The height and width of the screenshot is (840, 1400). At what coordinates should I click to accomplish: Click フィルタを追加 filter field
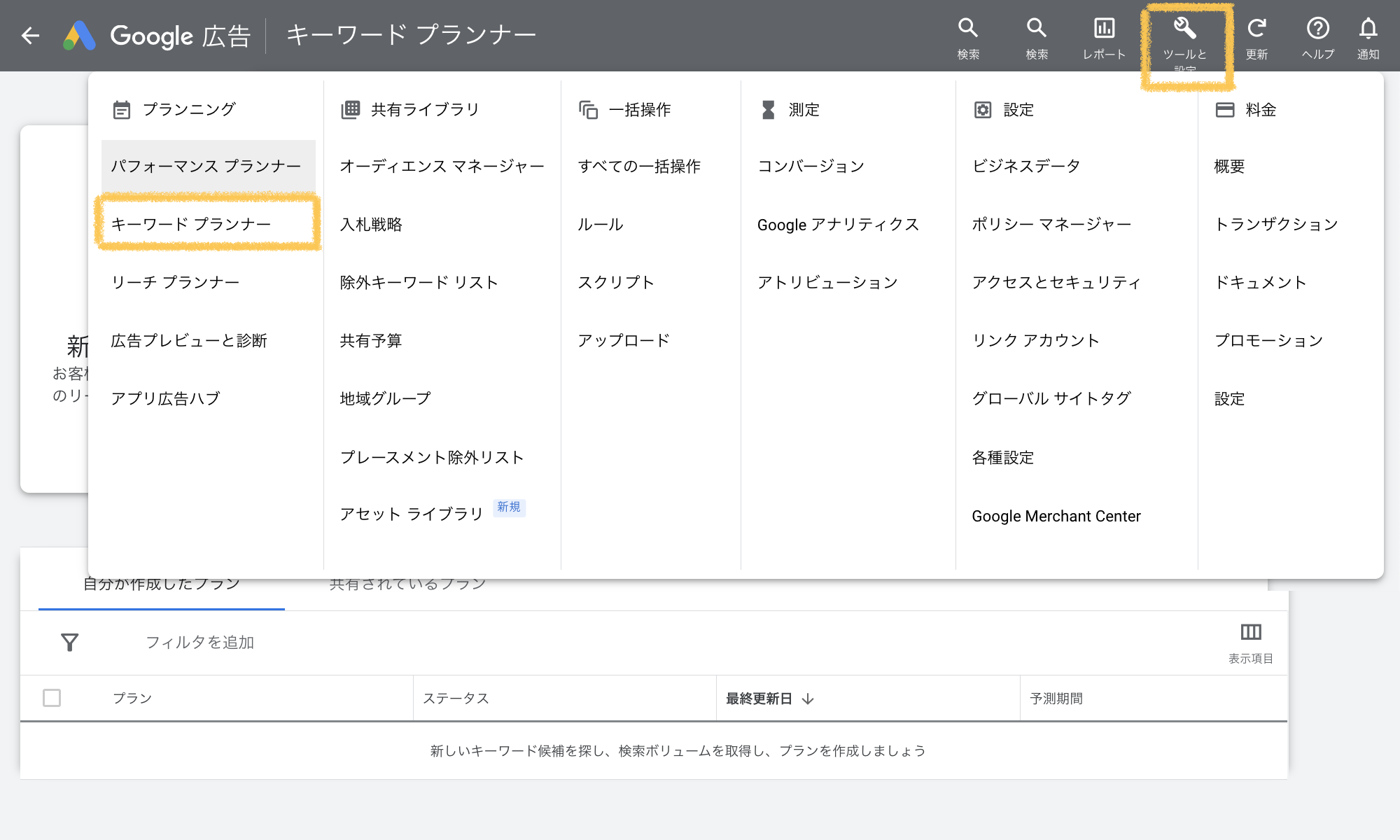click(x=199, y=642)
